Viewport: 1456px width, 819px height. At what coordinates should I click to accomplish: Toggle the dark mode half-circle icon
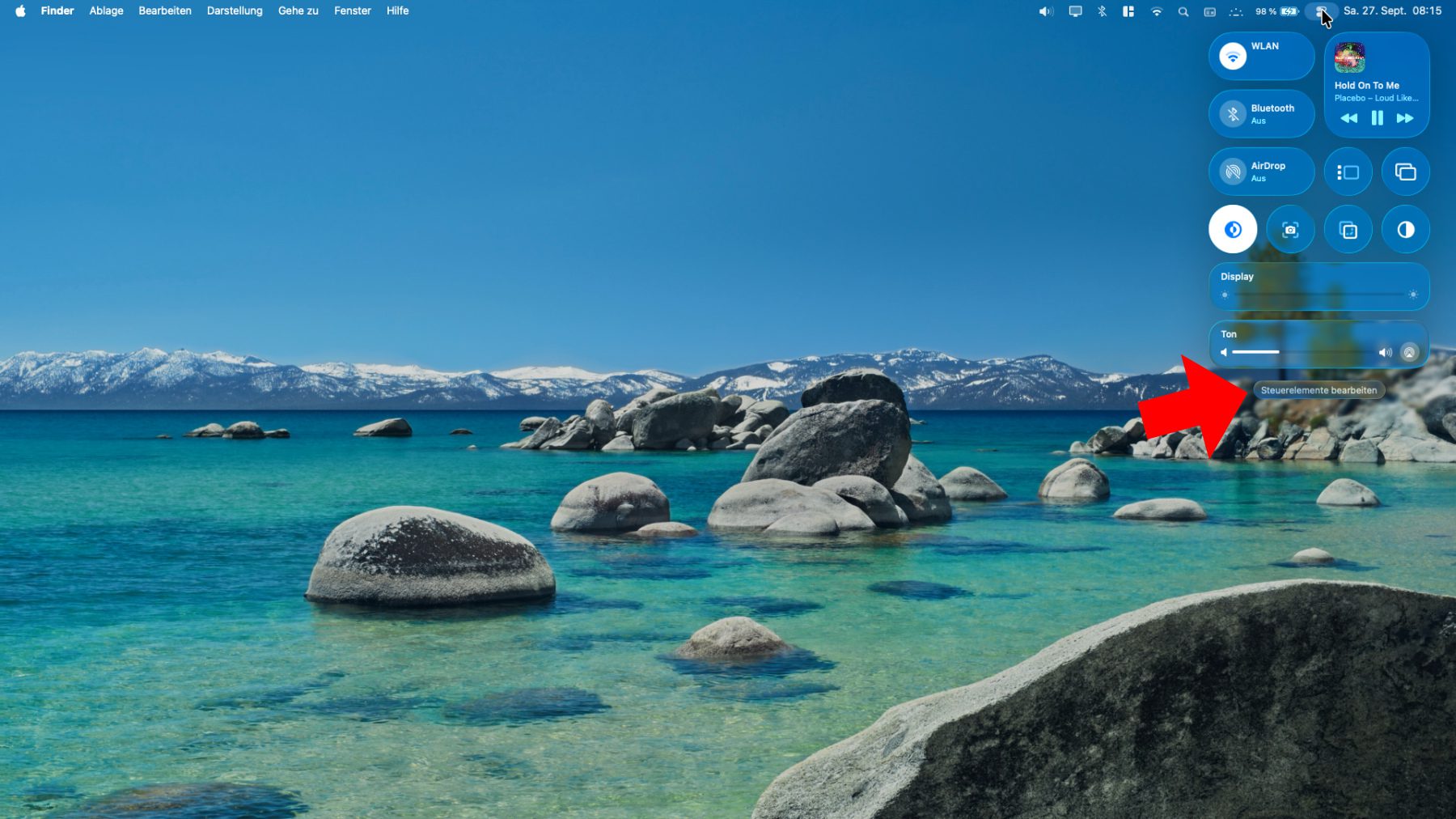(x=1405, y=230)
